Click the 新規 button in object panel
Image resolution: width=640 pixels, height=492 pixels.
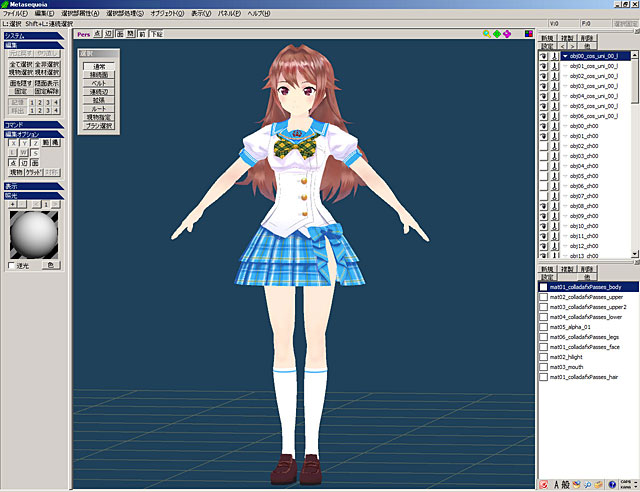(x=547, y=38)
